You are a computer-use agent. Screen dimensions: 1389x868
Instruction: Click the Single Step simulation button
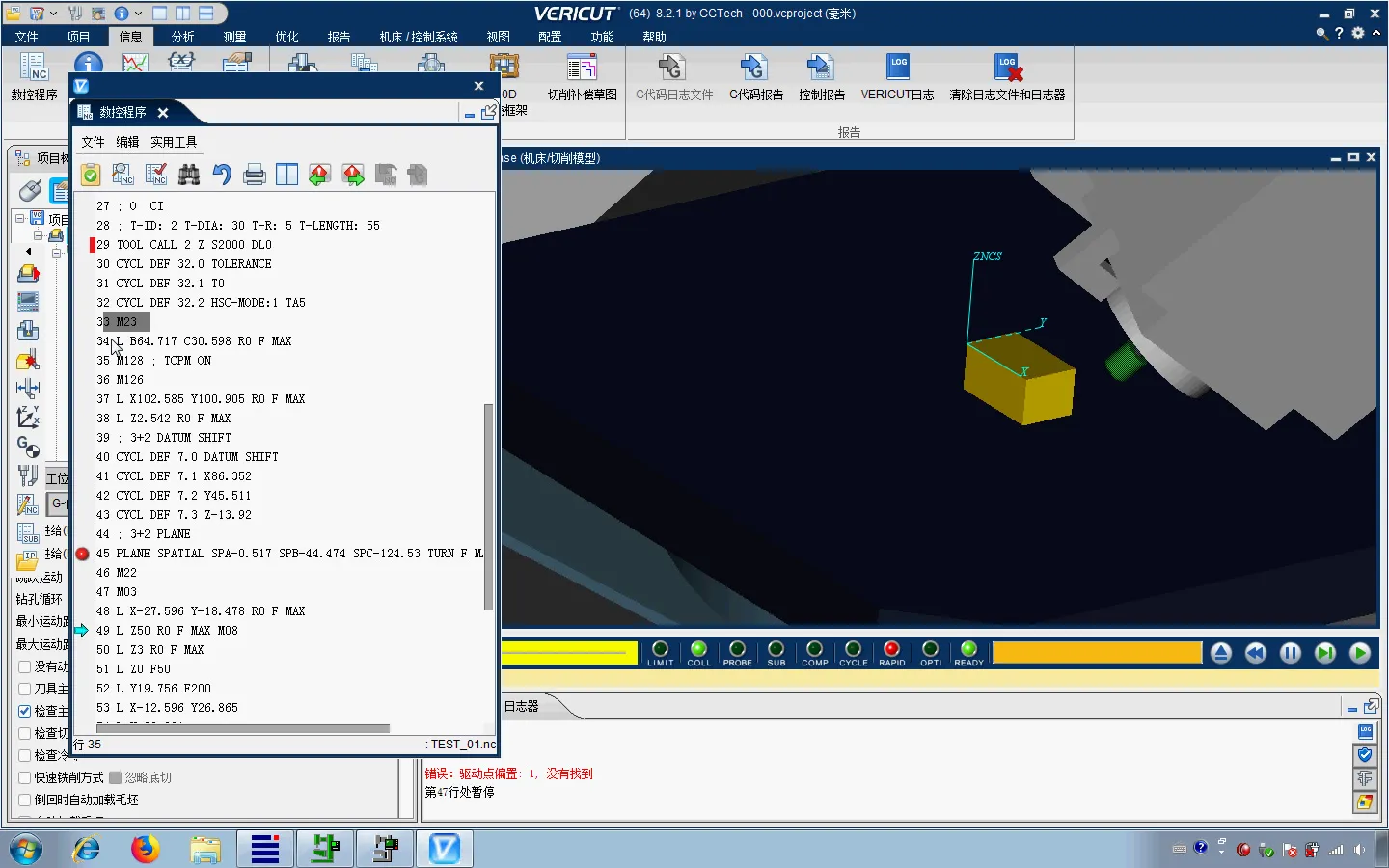[x=1325, y=653]
